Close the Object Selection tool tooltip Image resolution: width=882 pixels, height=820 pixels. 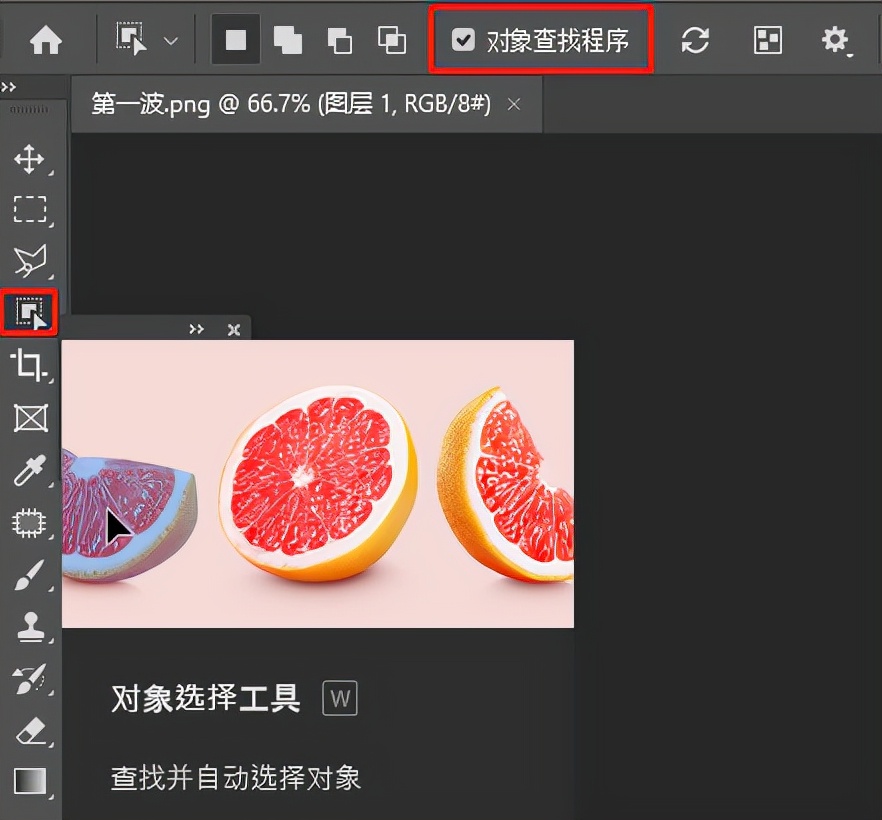[x=233, y=329]
